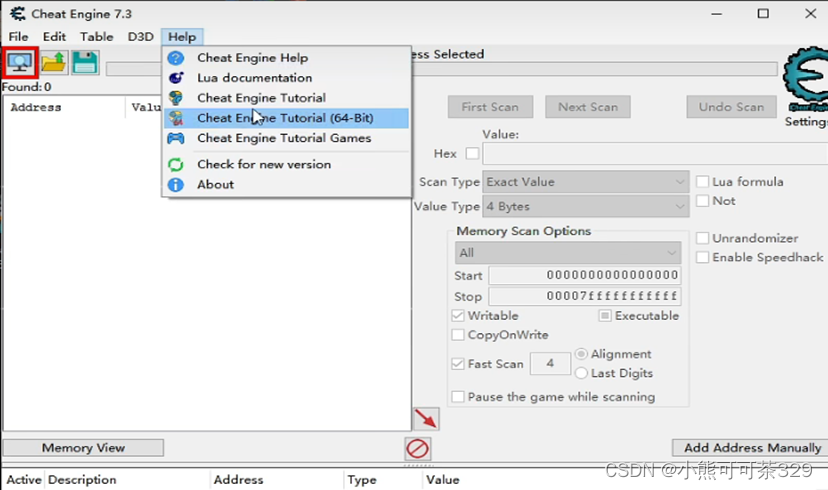Click the Start address field
Screen dimensions: 828x490
(585, 275)
